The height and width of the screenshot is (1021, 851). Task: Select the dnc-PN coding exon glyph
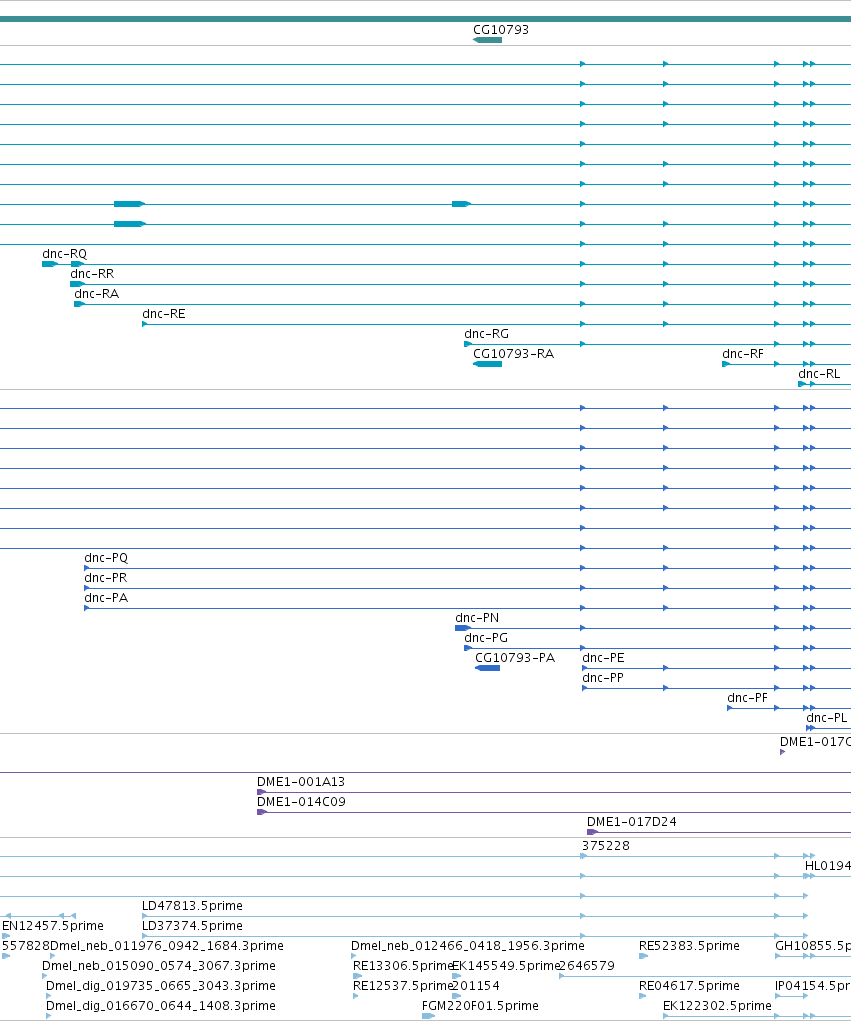point(462,628)
